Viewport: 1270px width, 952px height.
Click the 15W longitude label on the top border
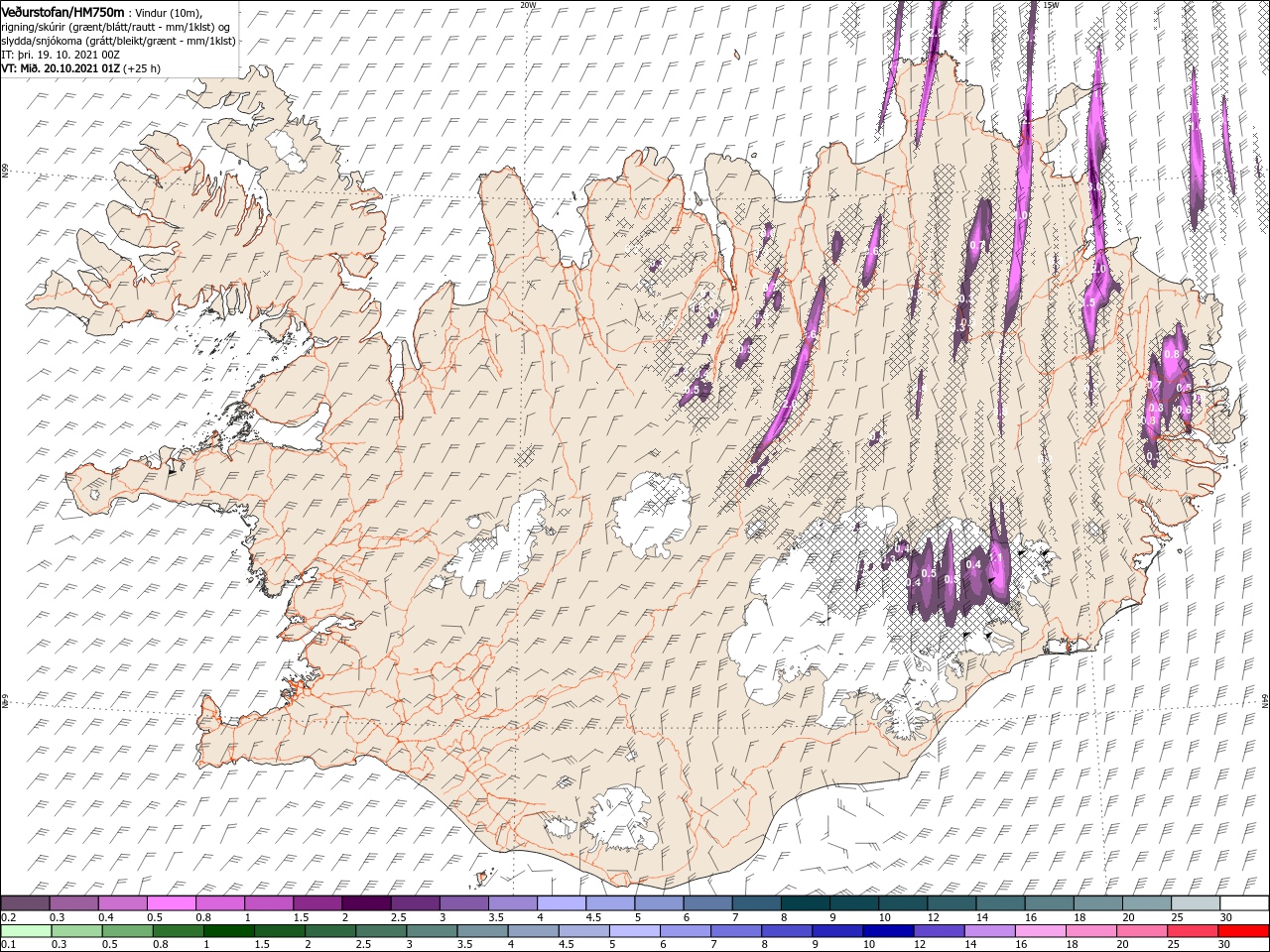(1051, 5)
